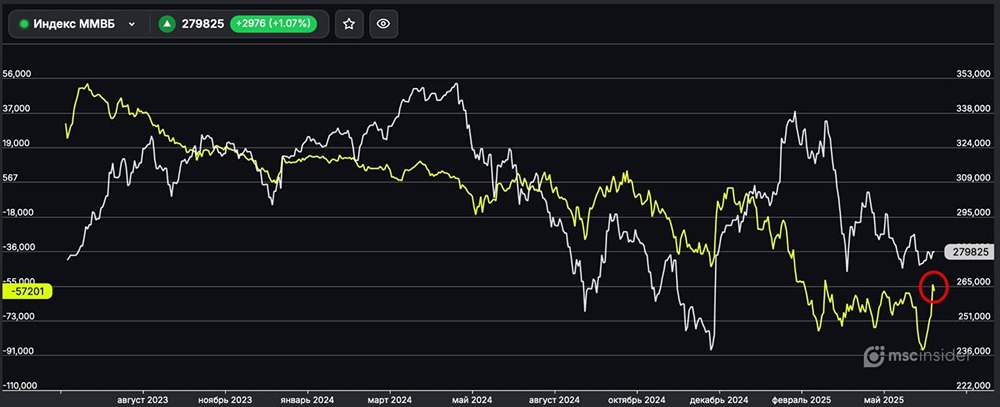Click the green up-triangle price icon
The height and width of the screenshot is (407, 1000).
pyautogui.click(x=167, y=24)
